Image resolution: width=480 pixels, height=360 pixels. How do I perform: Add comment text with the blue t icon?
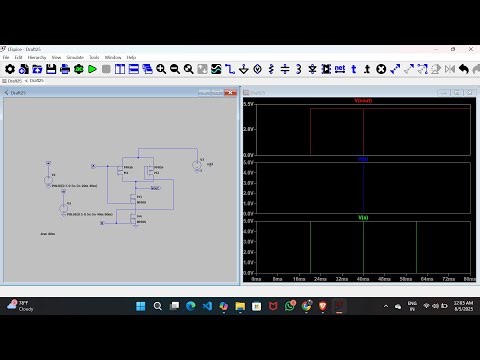(x=354, y=69)
